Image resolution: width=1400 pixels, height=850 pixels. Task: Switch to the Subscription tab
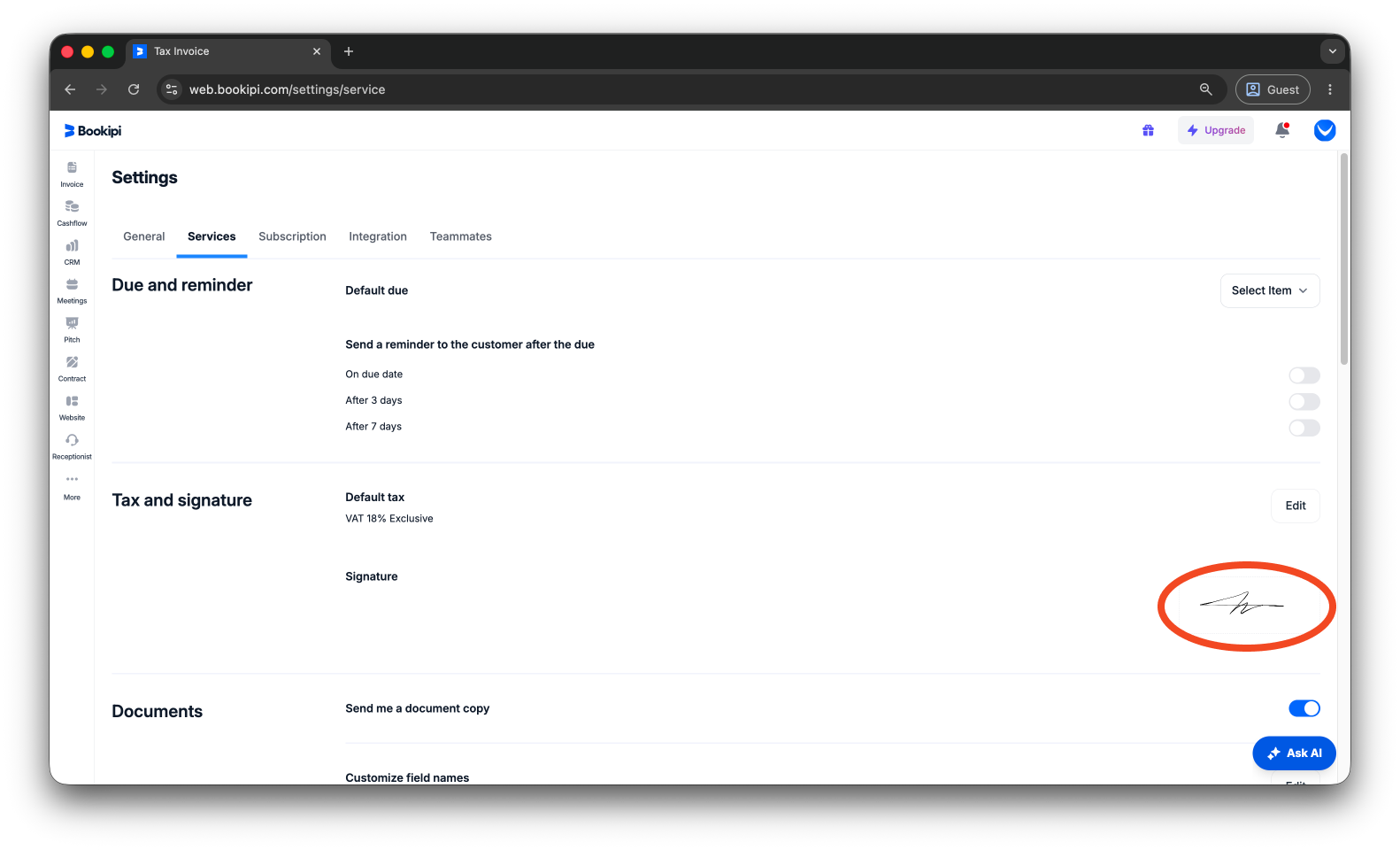(x=292, y=236)
